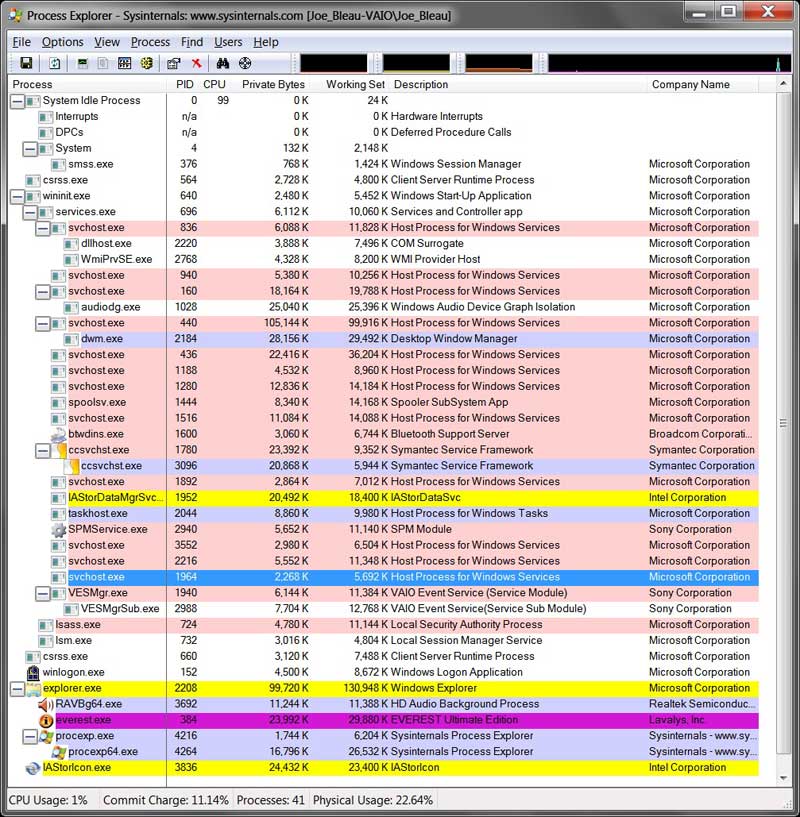Collapse the procexp.exe tree node

pyautogui.click(x=30, y=736)
